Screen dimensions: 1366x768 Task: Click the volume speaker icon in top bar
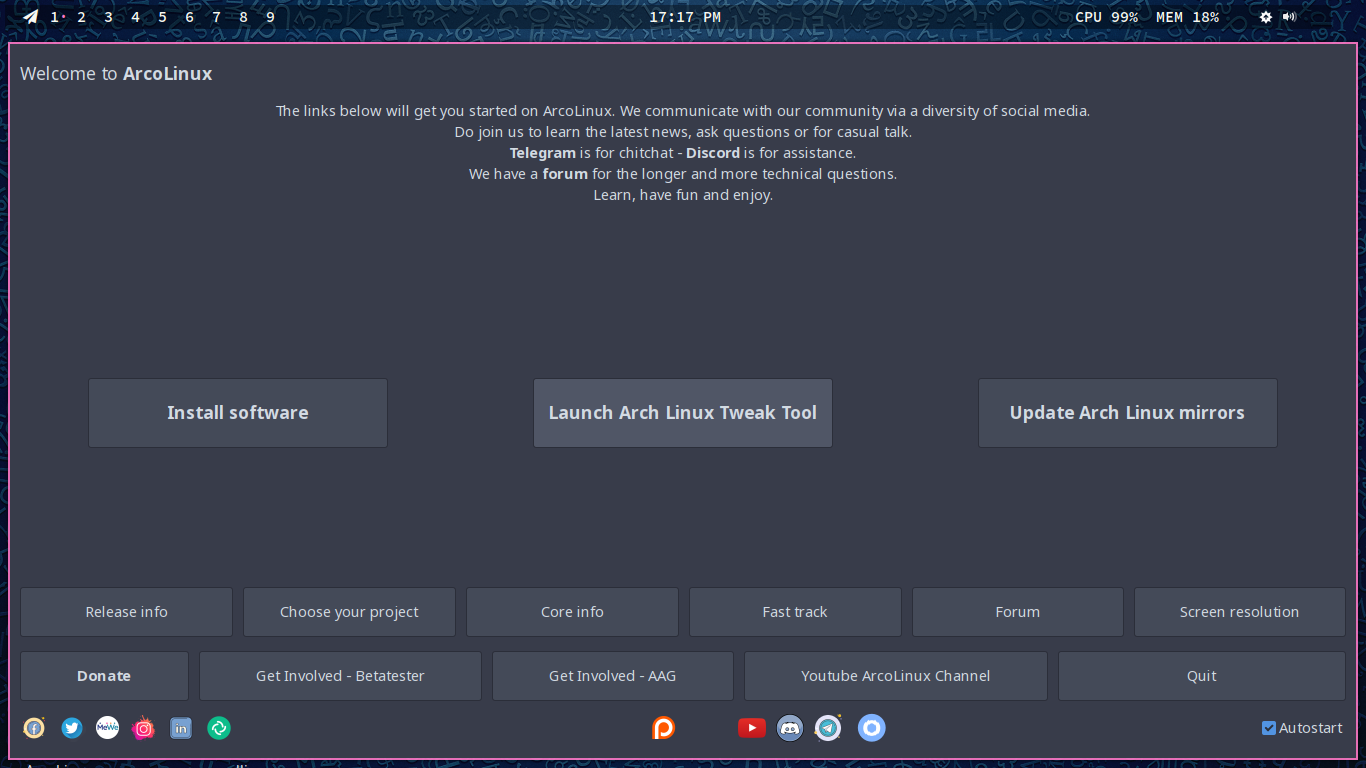[1289, 17]
